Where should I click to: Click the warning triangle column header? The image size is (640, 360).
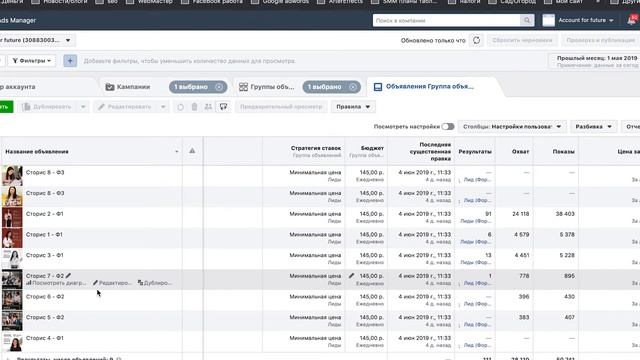[x=192, y=151]
